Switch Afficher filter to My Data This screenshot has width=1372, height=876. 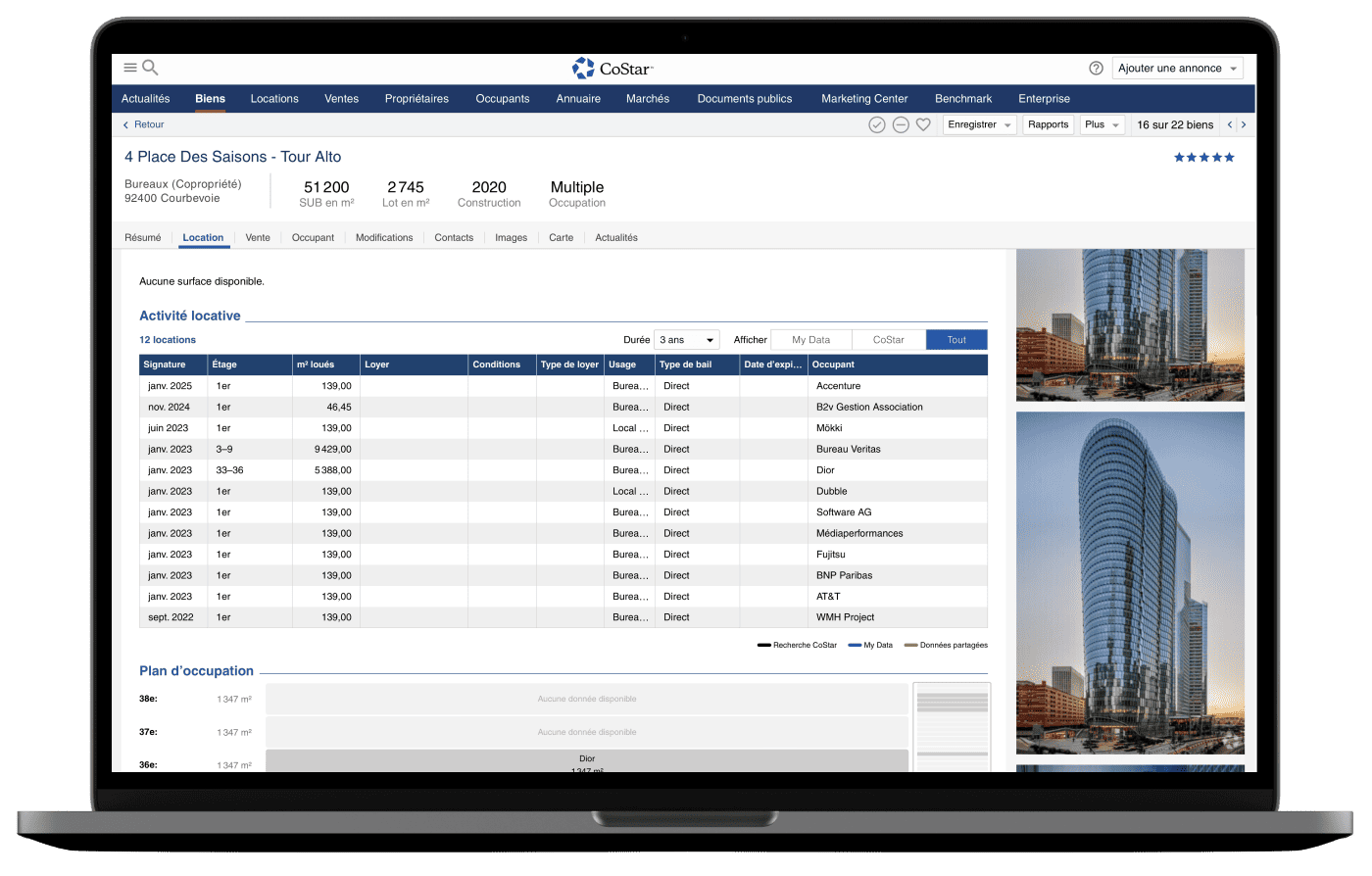(x=810, y=340)
